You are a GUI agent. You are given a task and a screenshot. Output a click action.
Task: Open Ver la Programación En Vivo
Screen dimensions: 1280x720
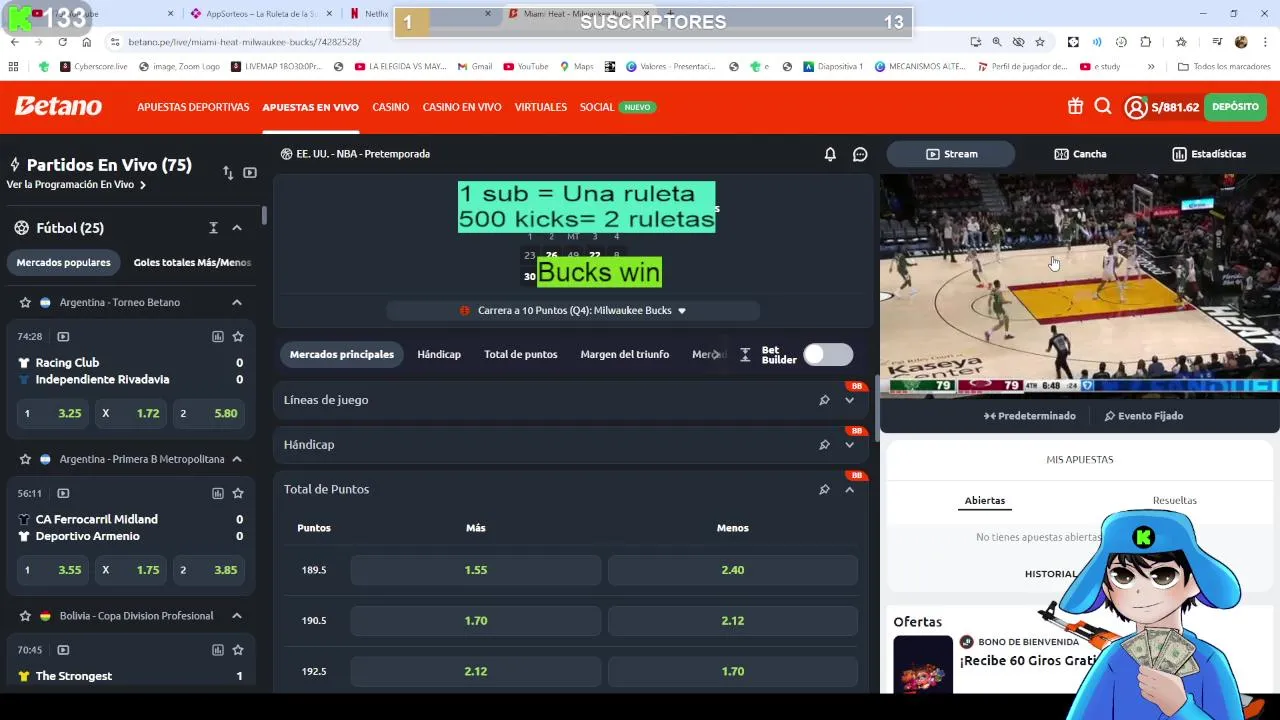coord(76,185)
